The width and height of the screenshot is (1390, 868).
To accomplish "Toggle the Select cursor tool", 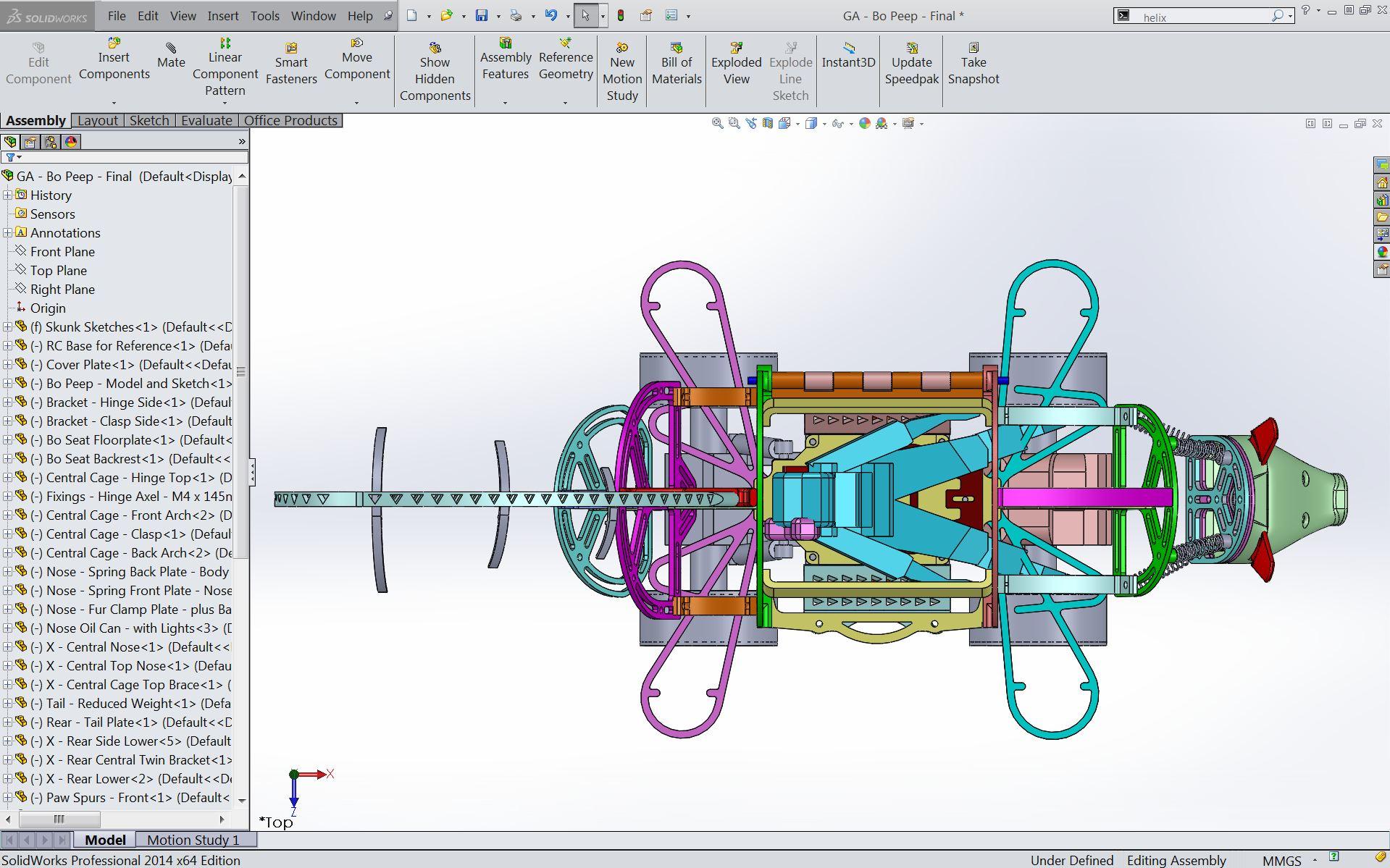I will click(585, 15).
